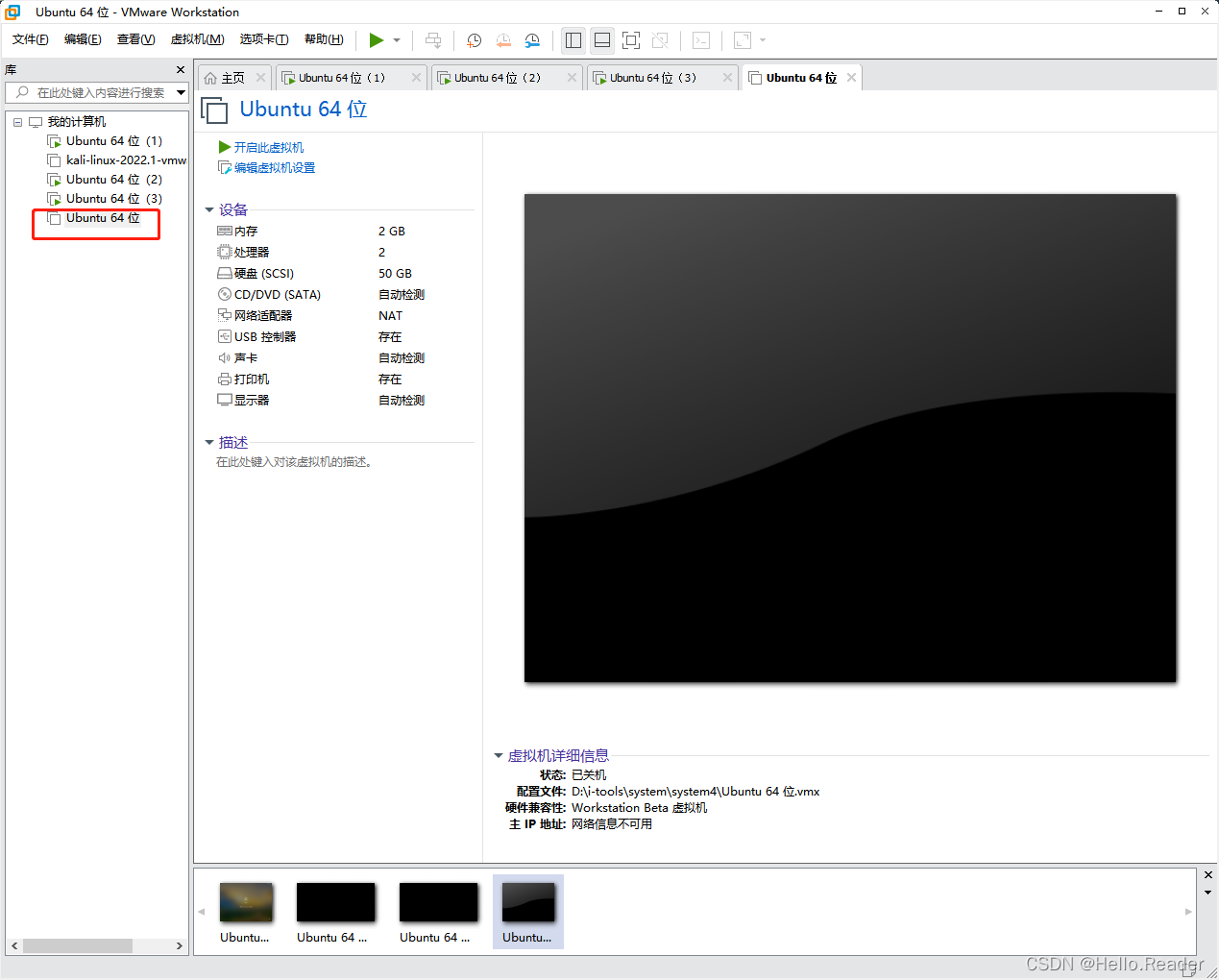Select Ubuntu 64 位 (3) in library
Viewport: 1219px width, 980px height.
105,199
